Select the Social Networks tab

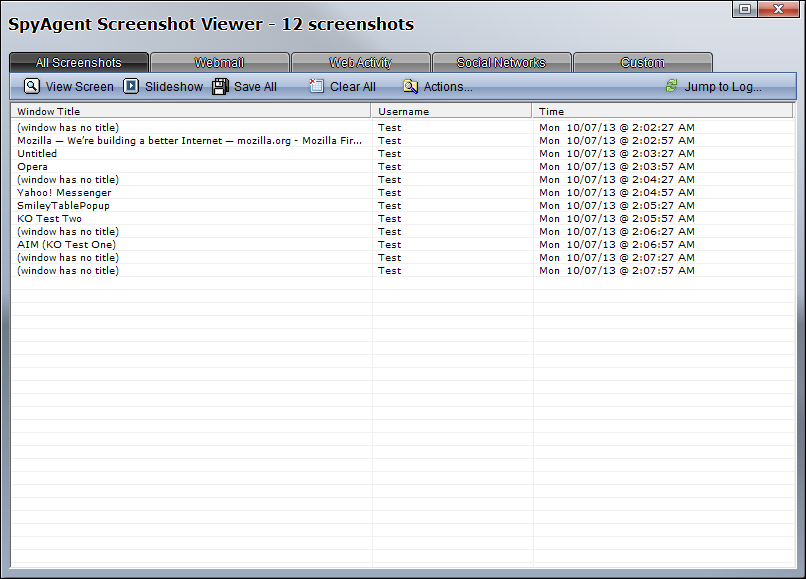point(501,63)
